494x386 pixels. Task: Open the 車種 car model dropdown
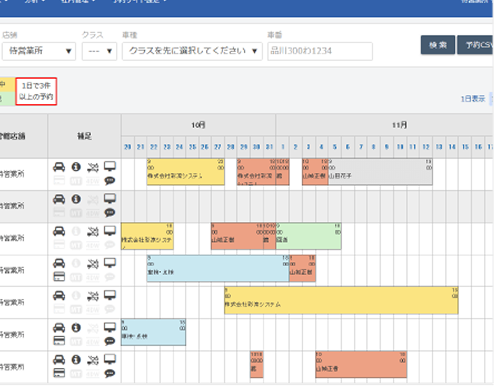(x=192, y=51)
